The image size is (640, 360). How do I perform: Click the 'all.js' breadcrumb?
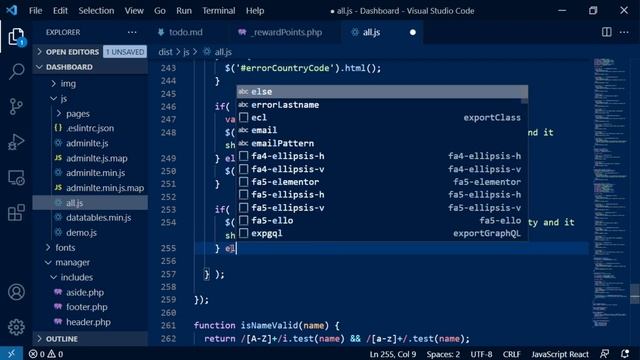[x=223, y=52]
